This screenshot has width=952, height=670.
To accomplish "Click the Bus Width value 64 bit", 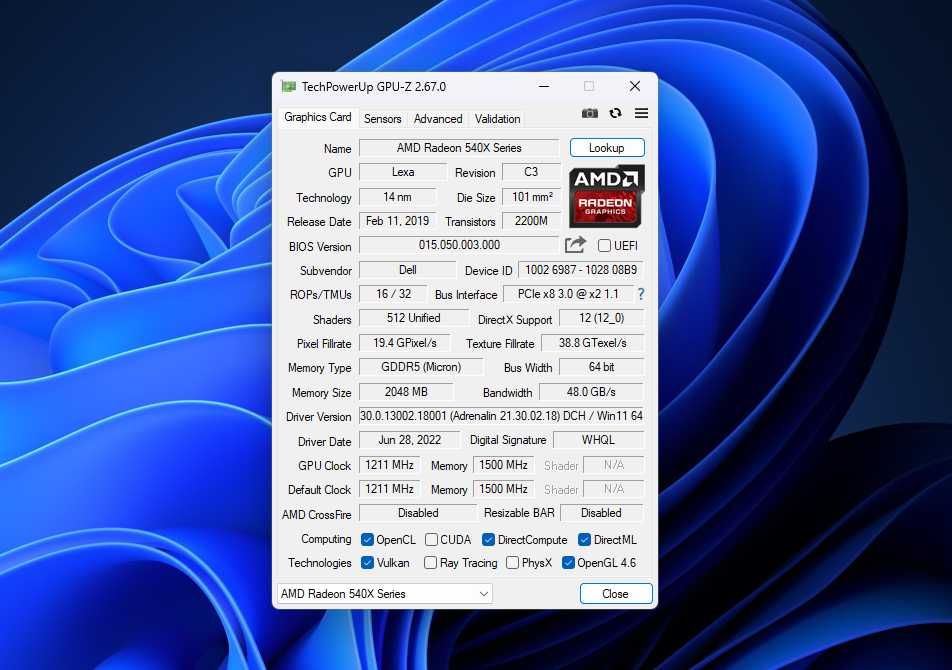I will [x=601, y=367].
